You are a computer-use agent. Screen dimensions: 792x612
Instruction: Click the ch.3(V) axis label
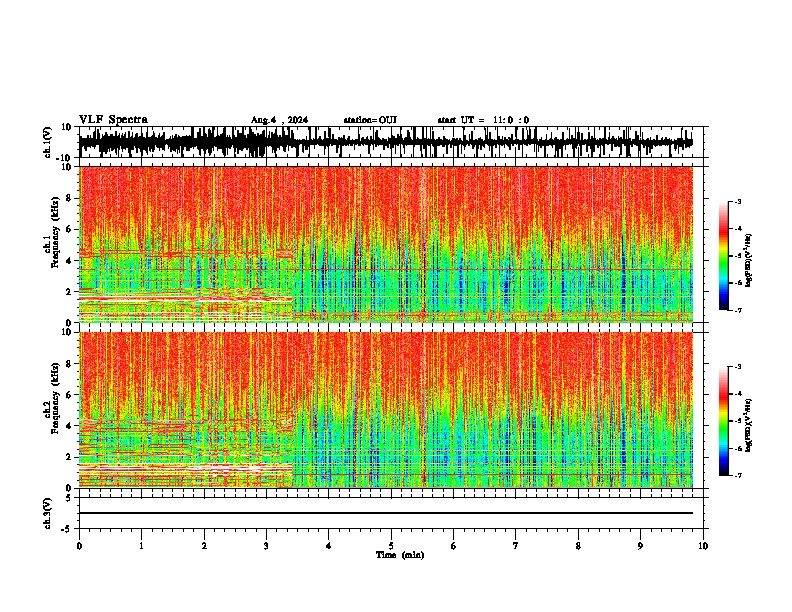(48, 513)
